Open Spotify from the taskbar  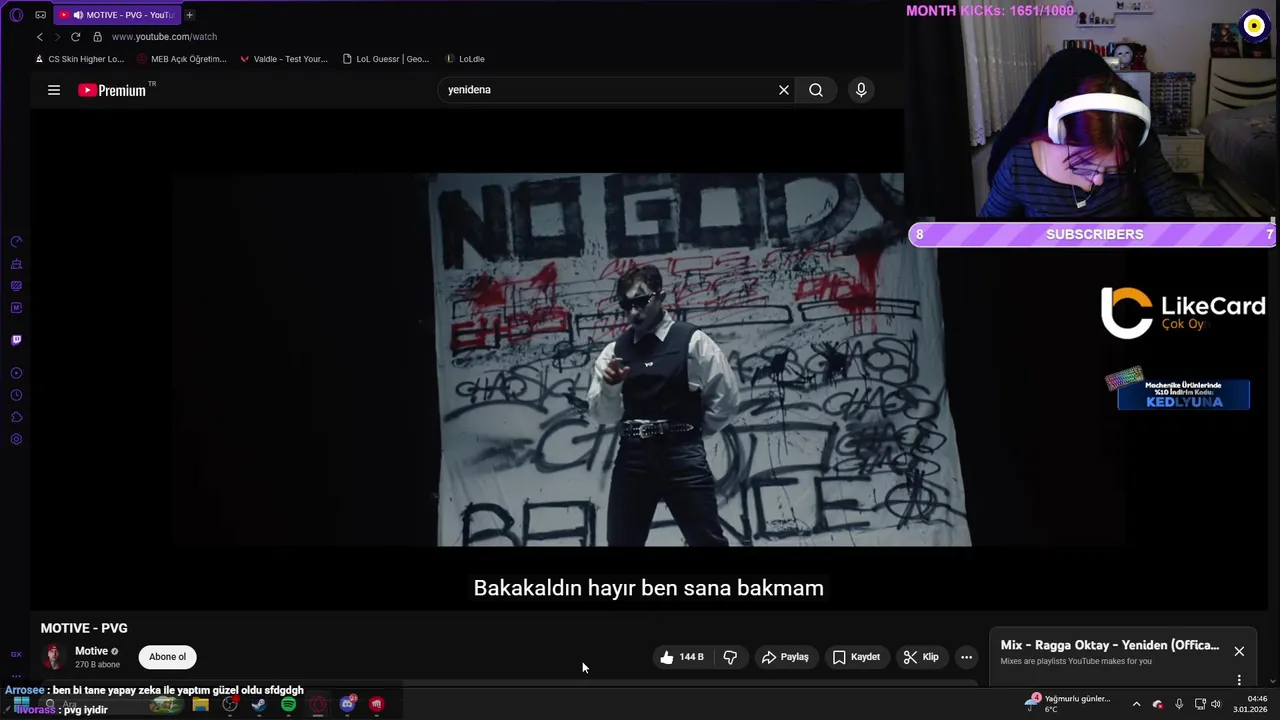pos(288,705)
